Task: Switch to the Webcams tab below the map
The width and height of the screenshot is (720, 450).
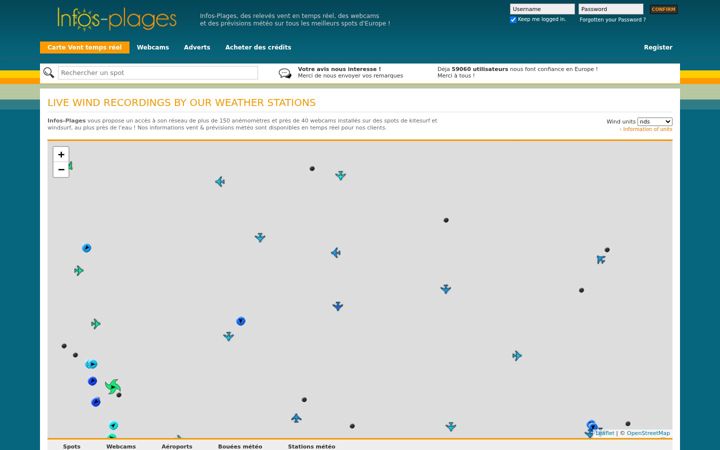Action: point(121,446)
